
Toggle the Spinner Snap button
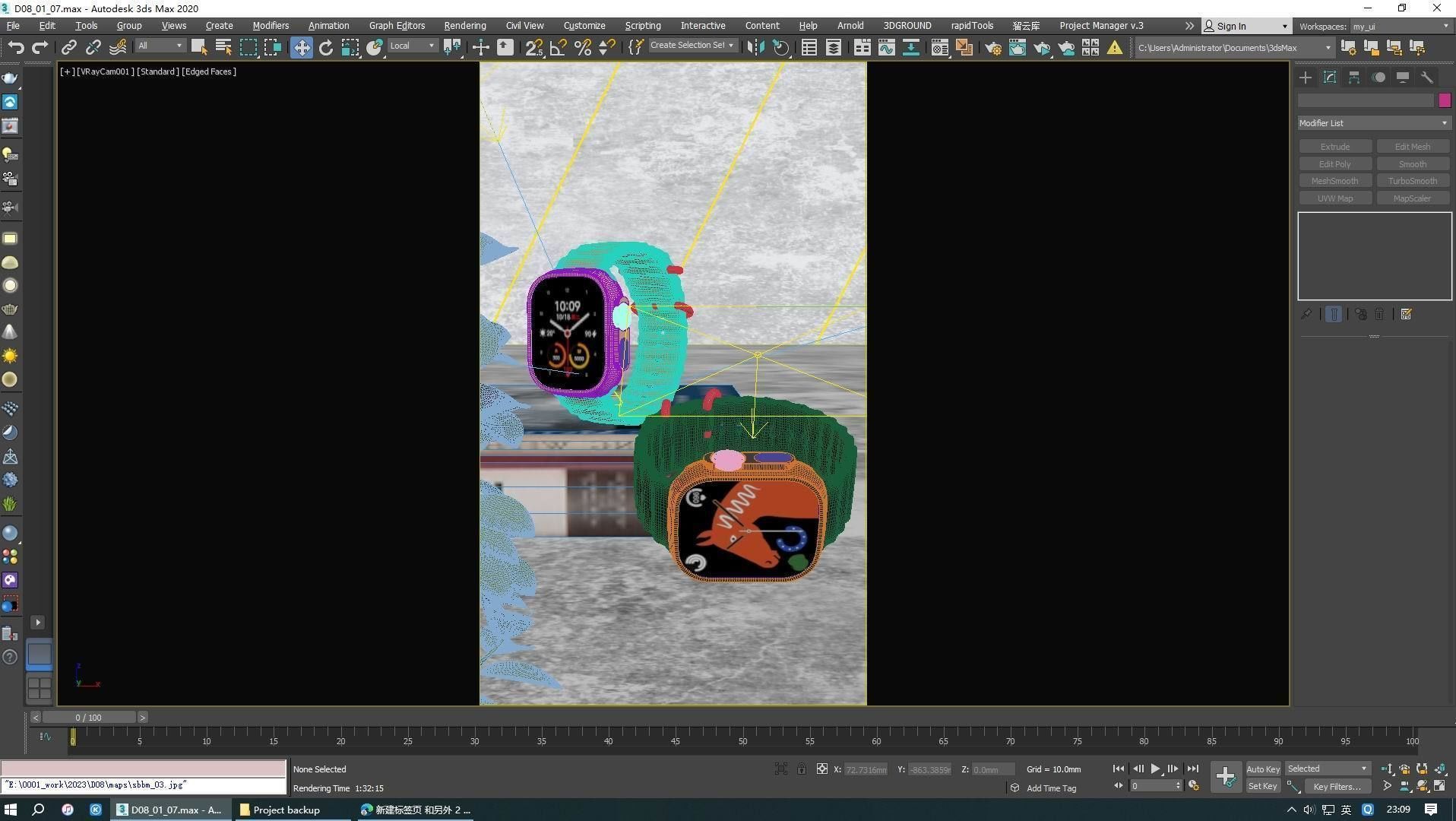[x=607, y=48]
